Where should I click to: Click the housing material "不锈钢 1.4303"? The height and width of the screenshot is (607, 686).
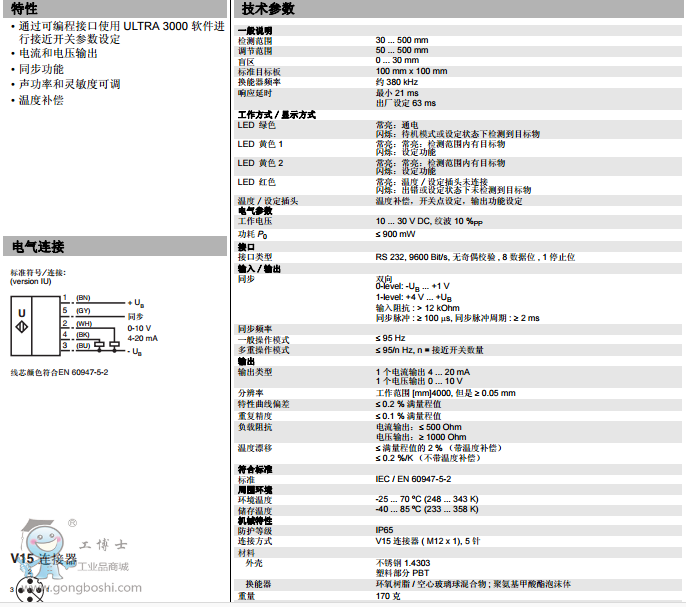tap(403, 563)
